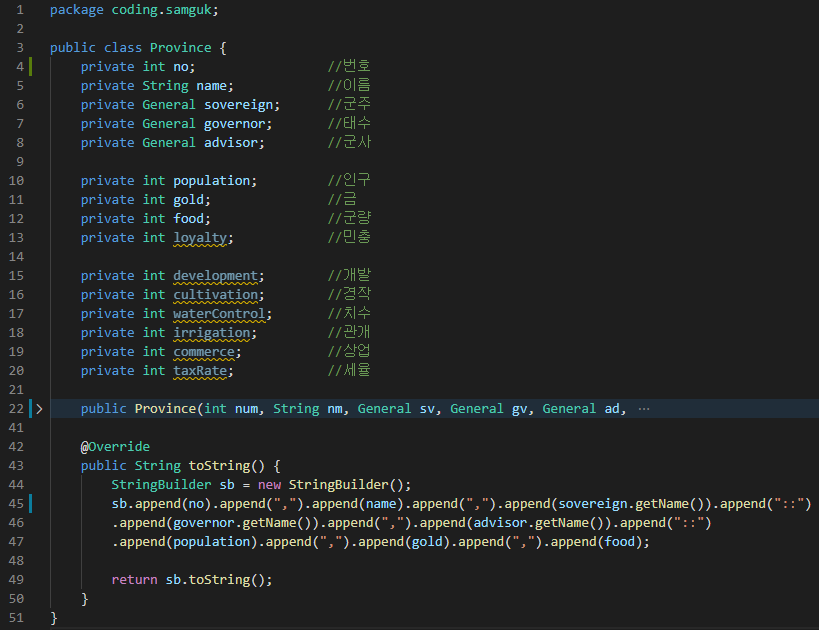The width and height of the screenshot is (819, 630).
Task: Click 'sovereign.getName()' on line 45
Action: pos(631,504)
